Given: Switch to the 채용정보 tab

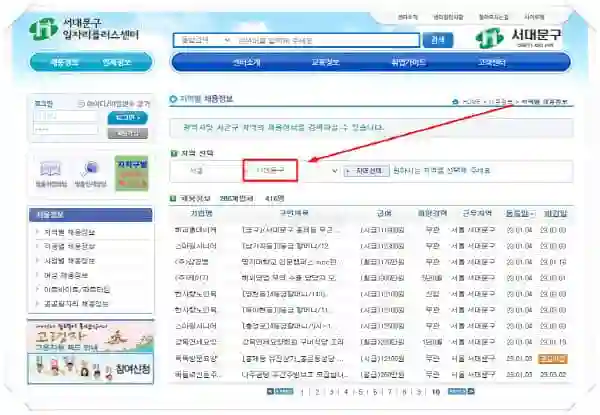Looking at the screenshot, I should click(65, 62).
